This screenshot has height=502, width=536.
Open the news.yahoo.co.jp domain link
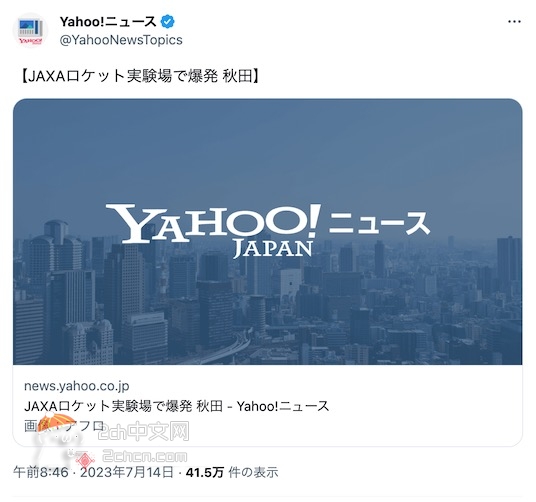pos(77,386)
